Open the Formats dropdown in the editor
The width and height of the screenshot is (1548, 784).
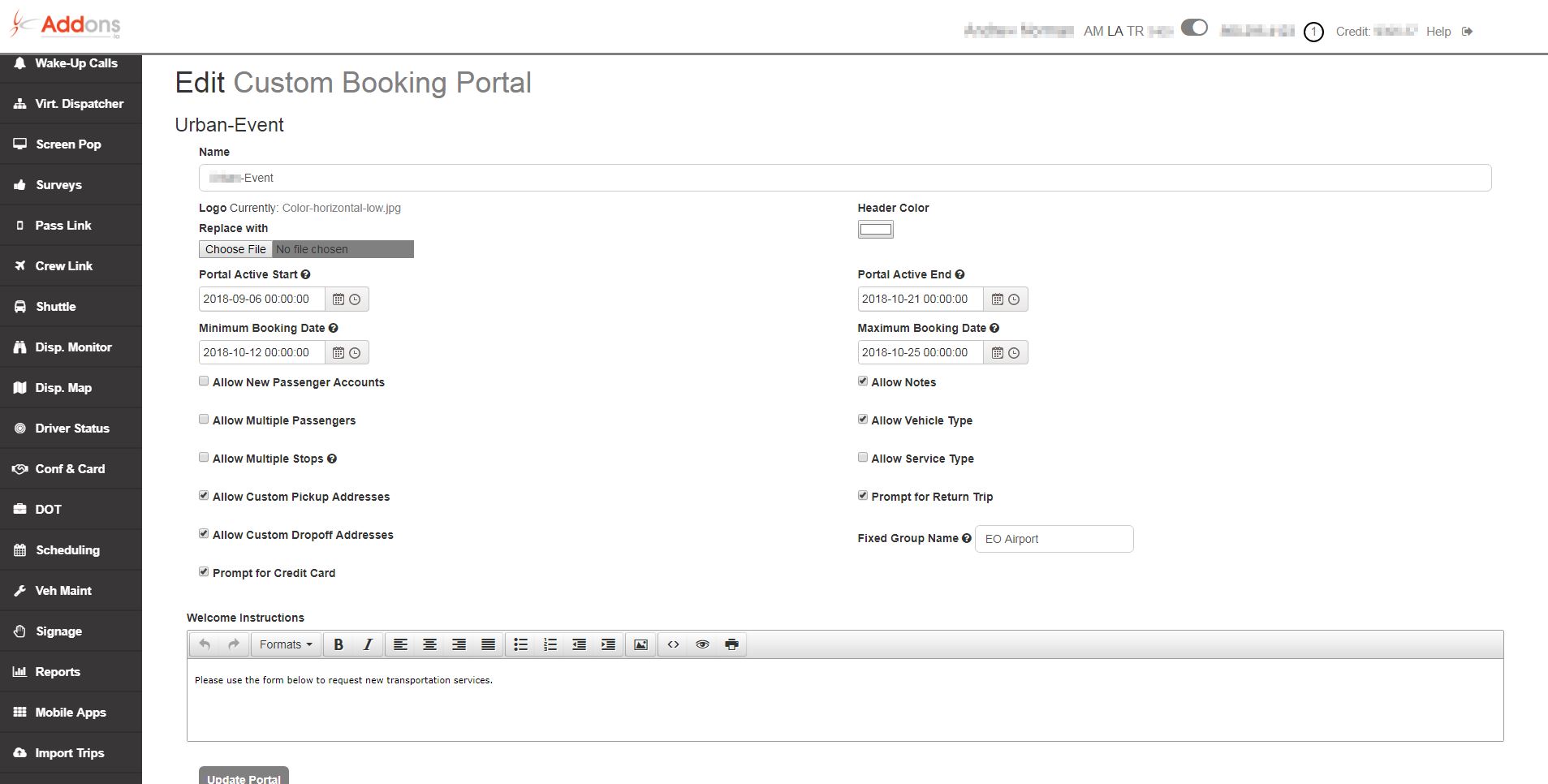(285, 644)
